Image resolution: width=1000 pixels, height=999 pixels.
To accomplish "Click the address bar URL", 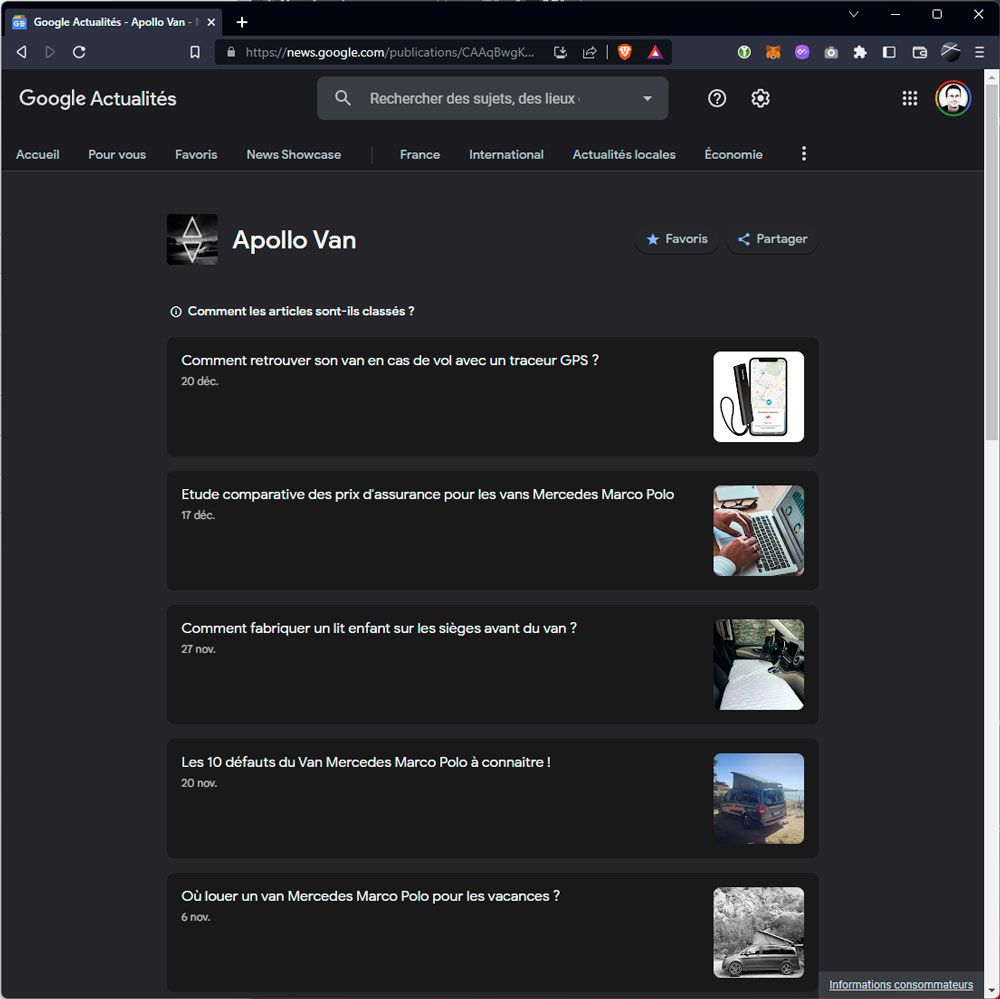I will pyautogui.click(x=390, y=52).
